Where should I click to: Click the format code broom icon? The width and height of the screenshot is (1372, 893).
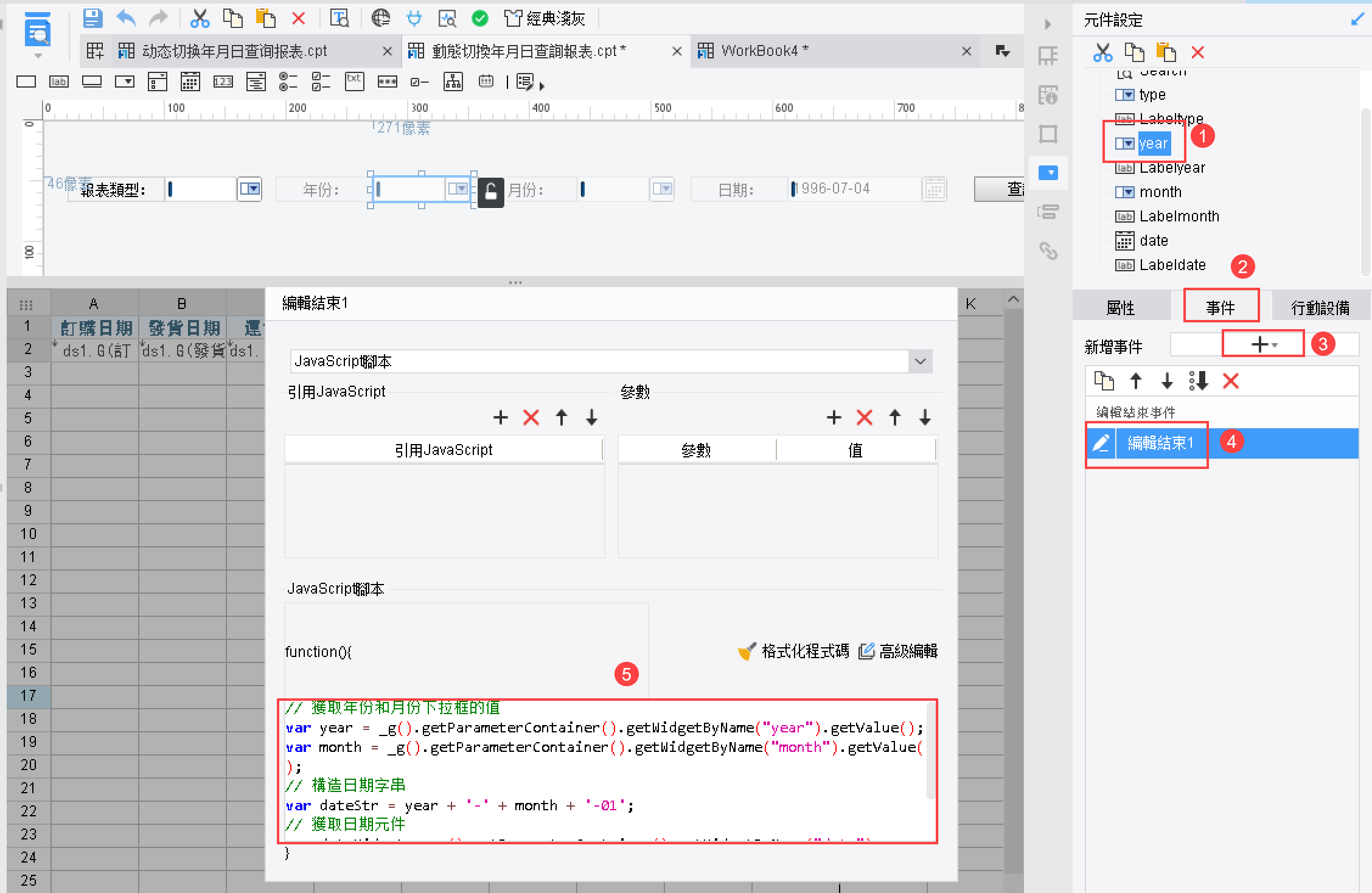coord(747,652)
